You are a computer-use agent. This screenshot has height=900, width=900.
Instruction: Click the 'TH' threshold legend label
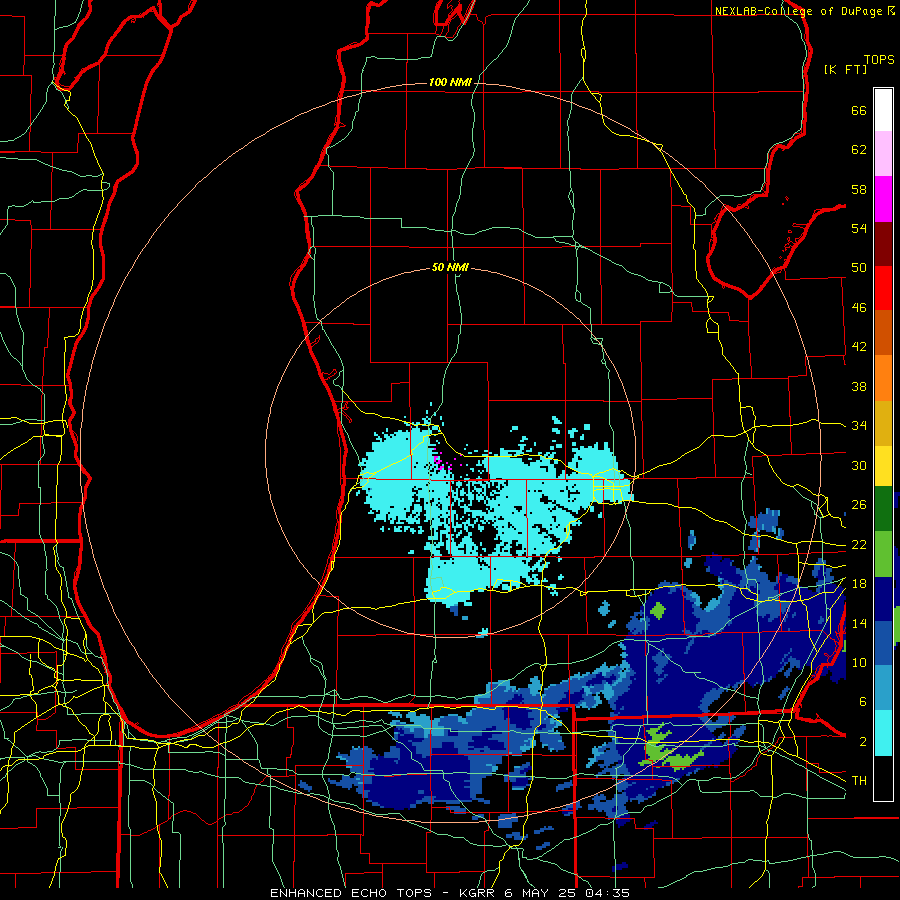[x=859, y=781]
